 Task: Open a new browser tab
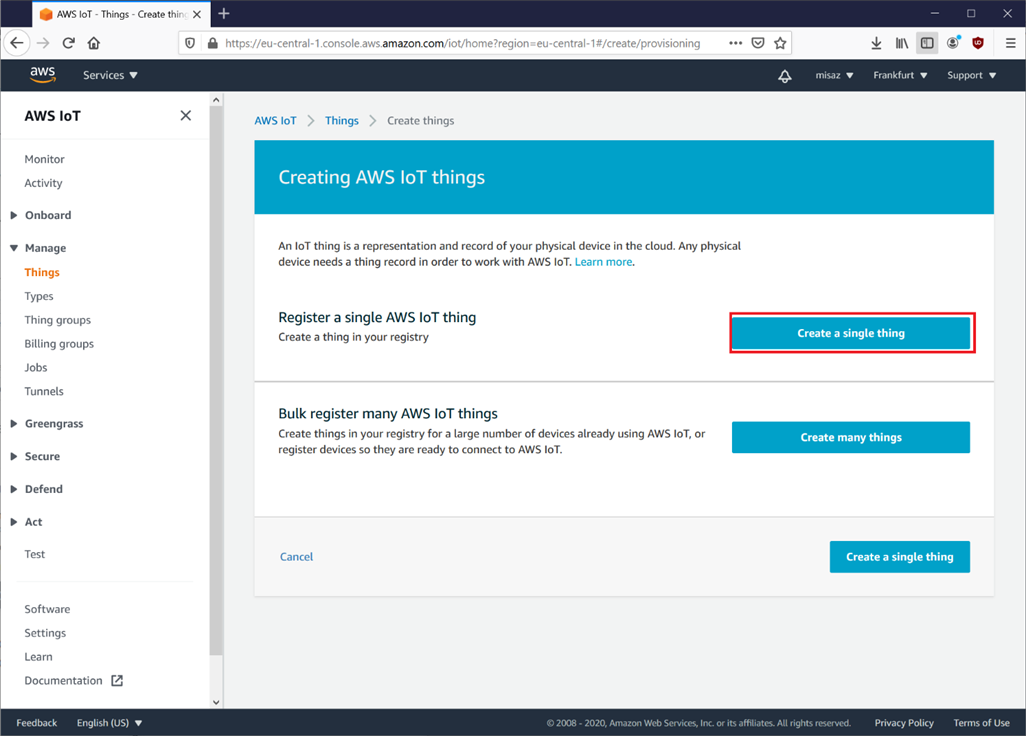click(224, 14)
